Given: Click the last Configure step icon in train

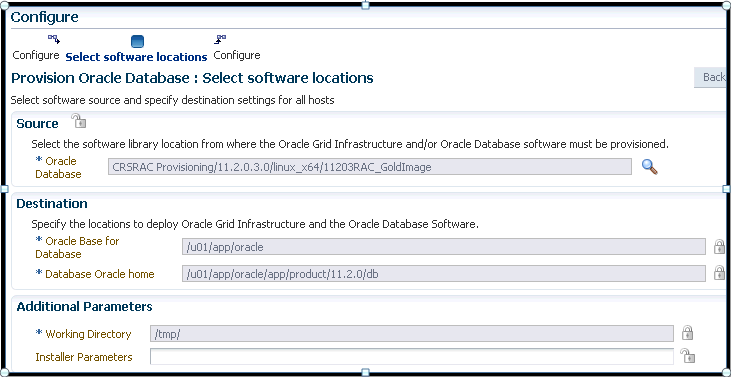Looking at the screenshot, I should [220, 39].
